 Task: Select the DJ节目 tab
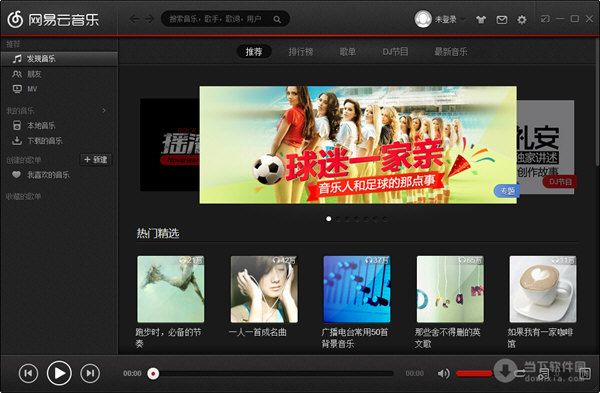click(395, 52)
